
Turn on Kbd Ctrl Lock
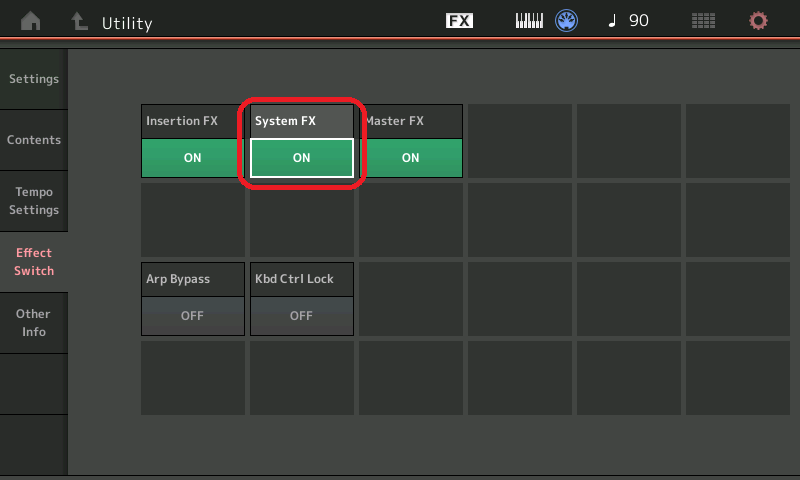tap(301, 315)
